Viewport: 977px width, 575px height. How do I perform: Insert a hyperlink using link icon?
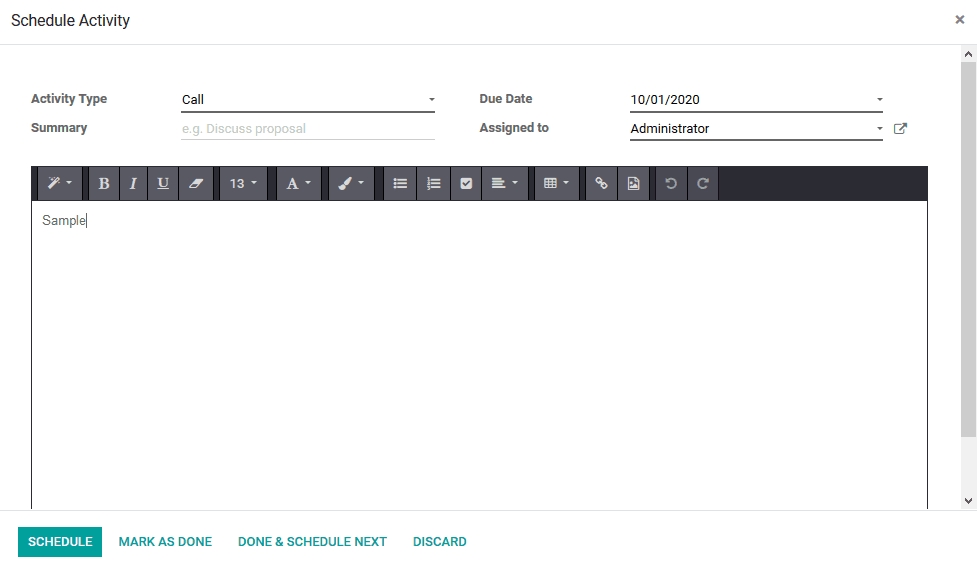click(x=601, y=184)
